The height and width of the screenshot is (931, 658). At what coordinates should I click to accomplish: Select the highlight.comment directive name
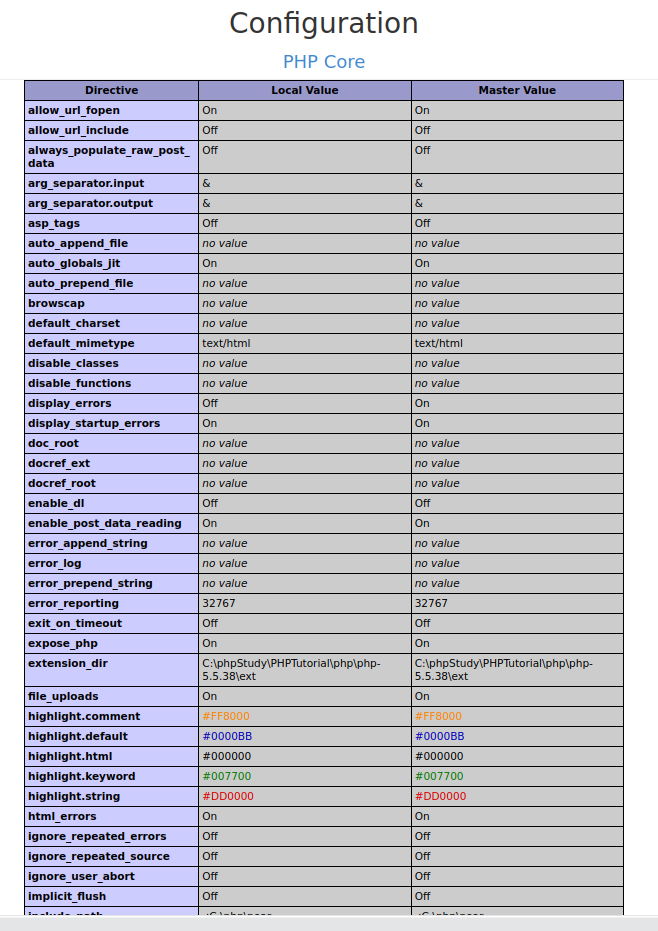click(84, 717)
